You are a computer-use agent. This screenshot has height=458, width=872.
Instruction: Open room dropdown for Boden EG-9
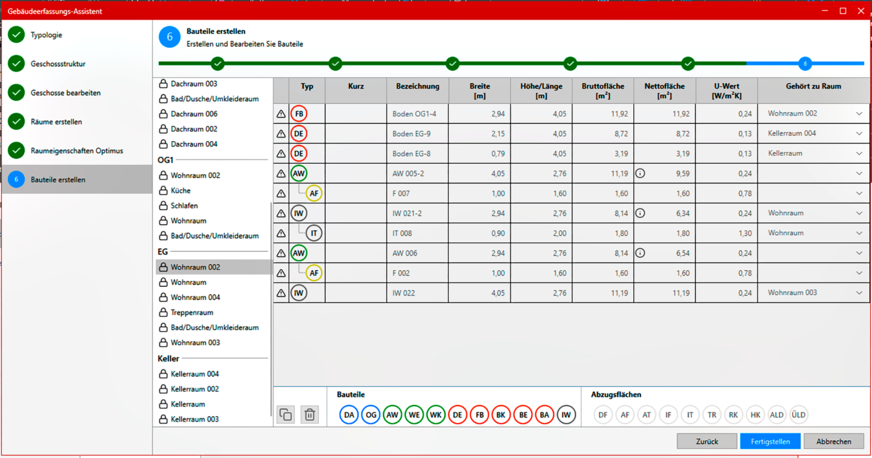[859, 133]
